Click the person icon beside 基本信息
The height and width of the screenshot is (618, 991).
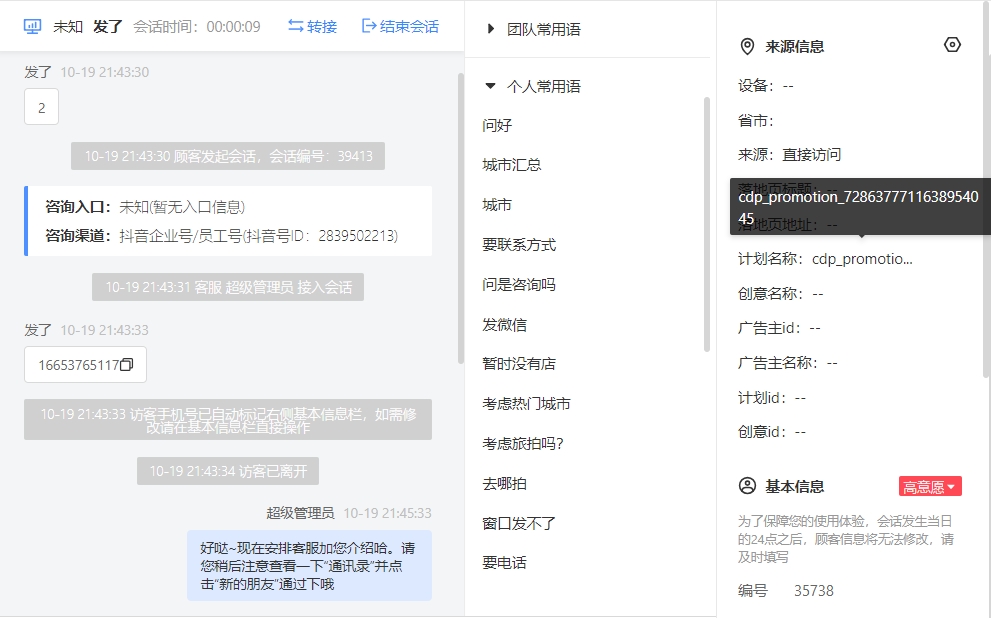747,486
